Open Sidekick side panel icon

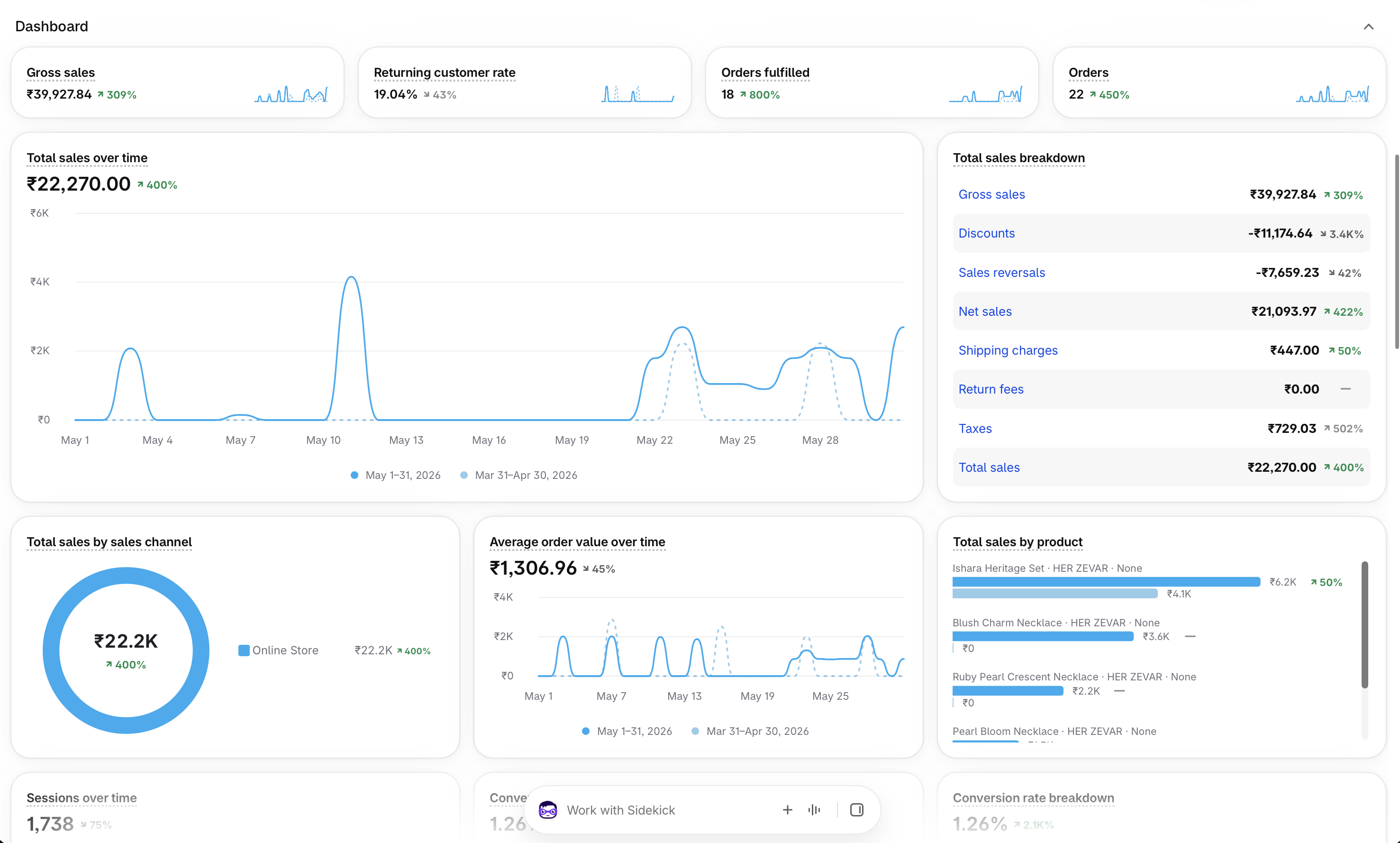857,809
